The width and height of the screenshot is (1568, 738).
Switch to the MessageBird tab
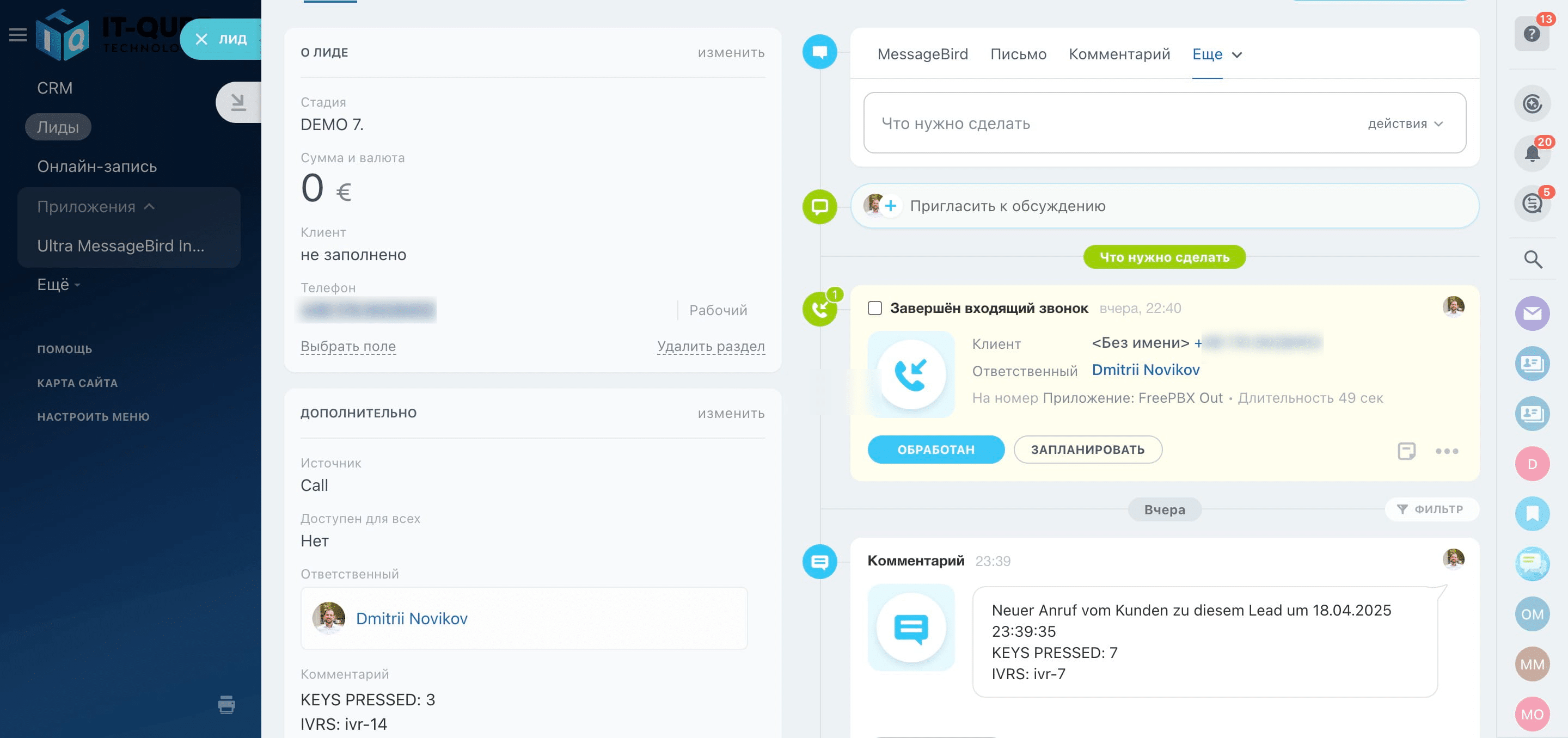(x=923, y=54)
